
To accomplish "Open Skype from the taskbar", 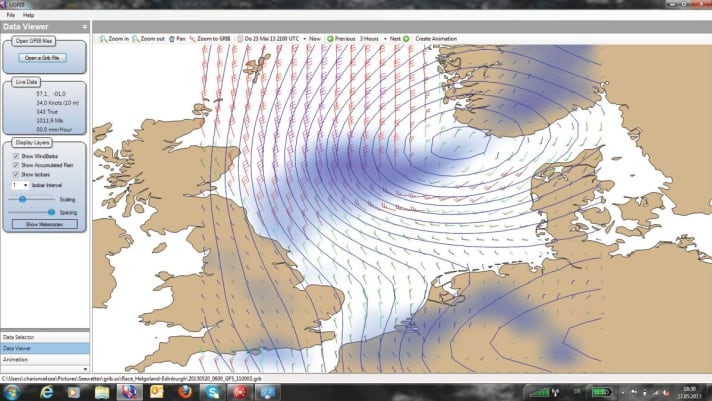I will (213, 392).
